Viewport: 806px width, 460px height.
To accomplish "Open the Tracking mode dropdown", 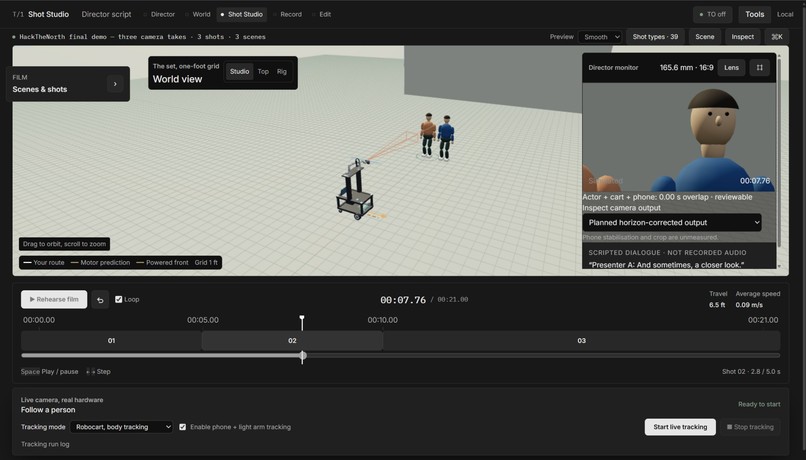I will click(122, 427).
